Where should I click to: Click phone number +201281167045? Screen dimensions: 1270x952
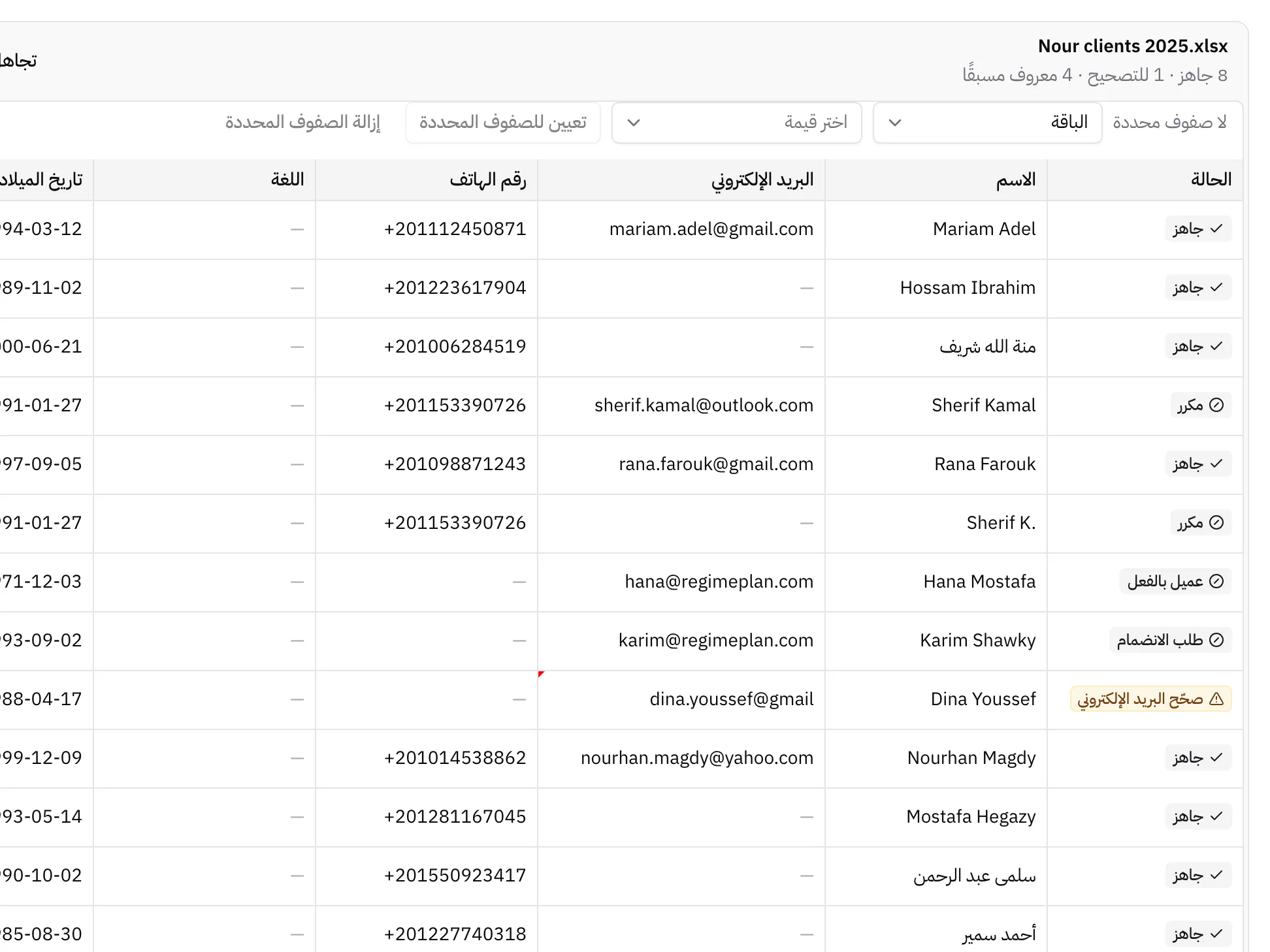(455, 817)
